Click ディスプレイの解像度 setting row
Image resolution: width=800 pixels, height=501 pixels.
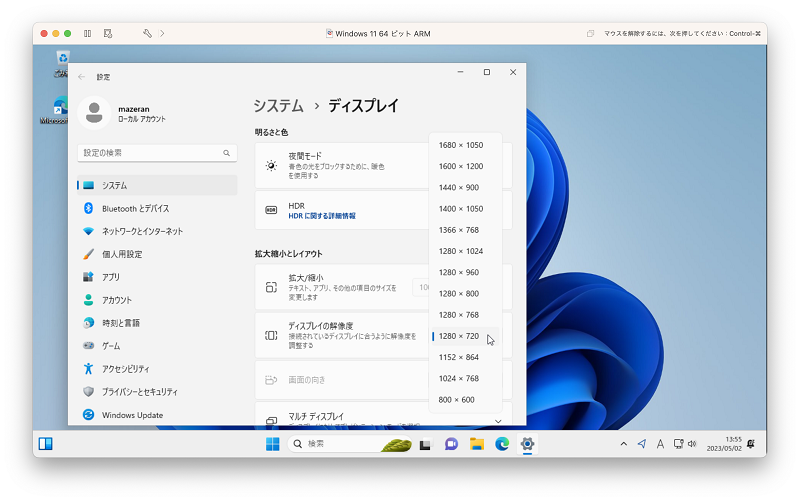(x=342, y=335)
